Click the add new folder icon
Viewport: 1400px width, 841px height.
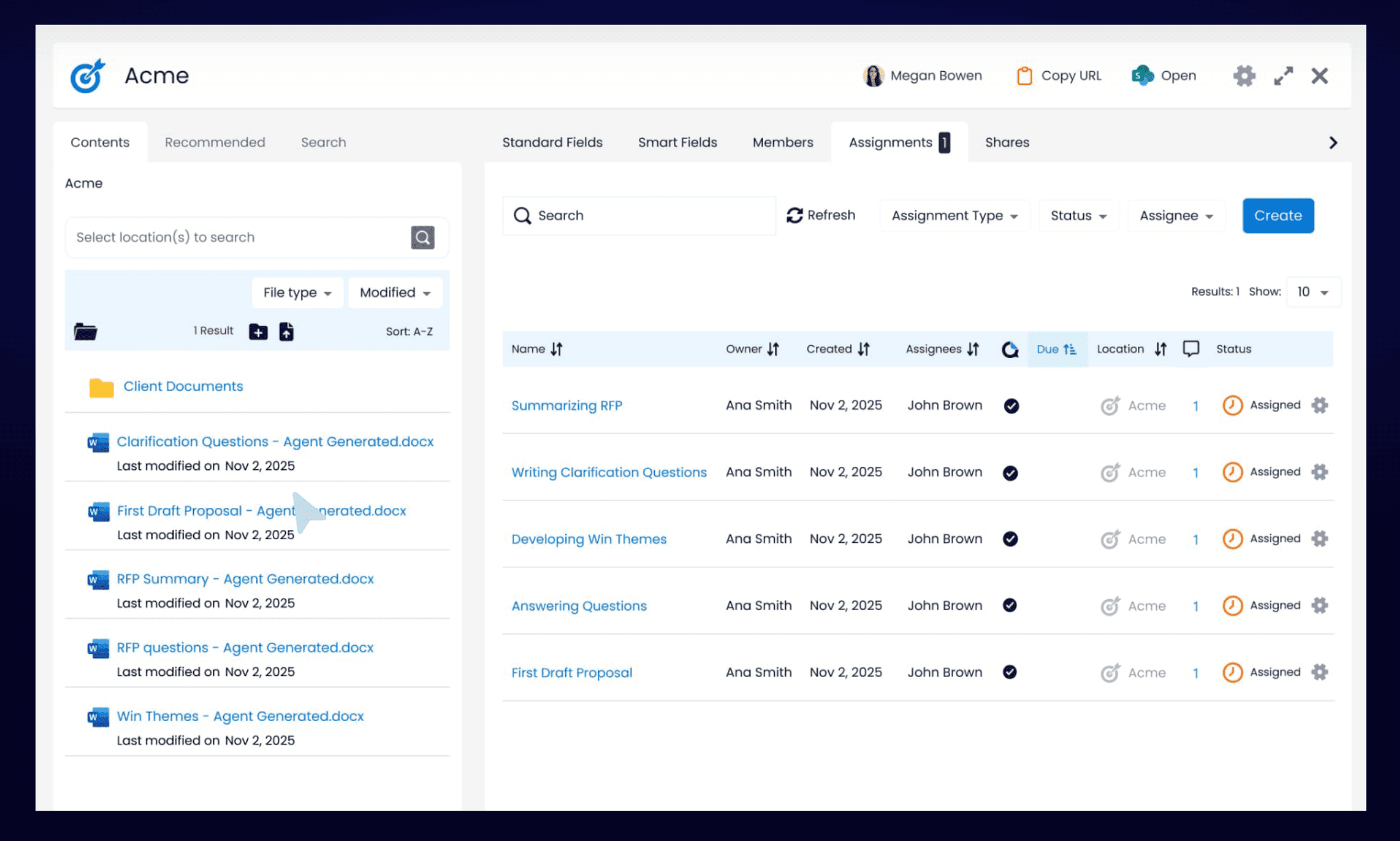coord(258,331)
